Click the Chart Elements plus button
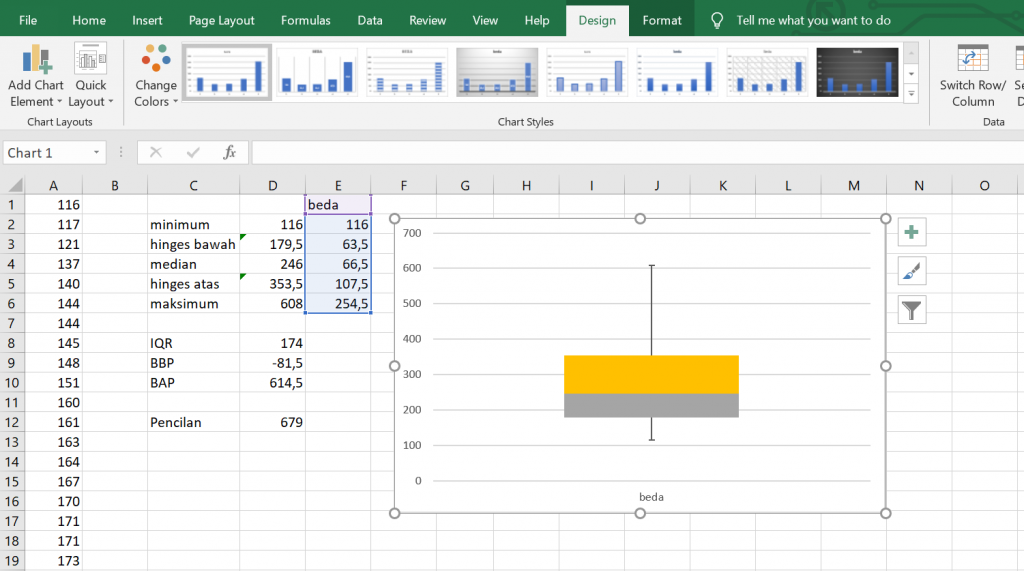Viewport: 1024px width, 571px height. 912,232
